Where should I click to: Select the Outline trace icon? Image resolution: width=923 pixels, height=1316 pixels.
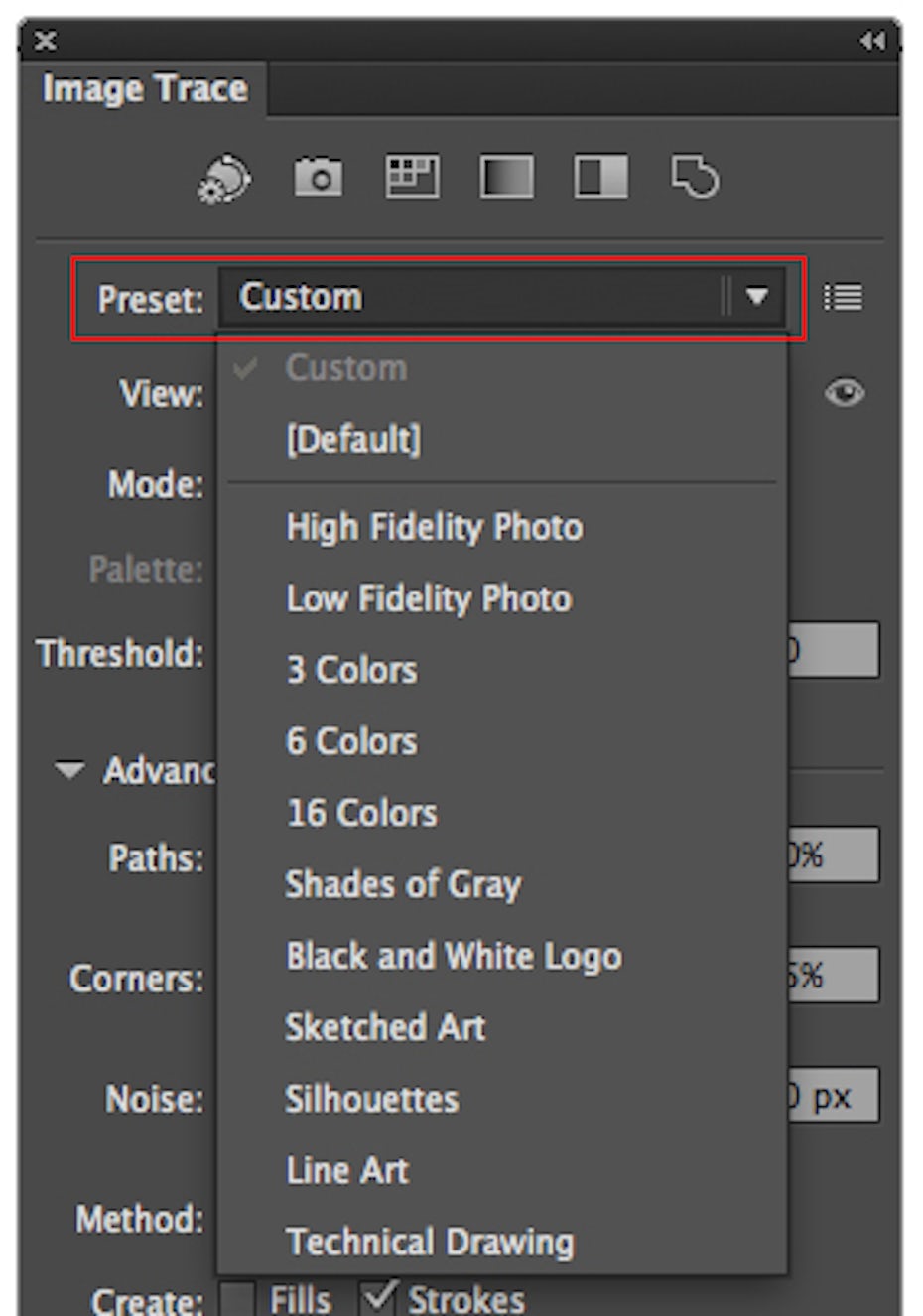click(694, 178)
